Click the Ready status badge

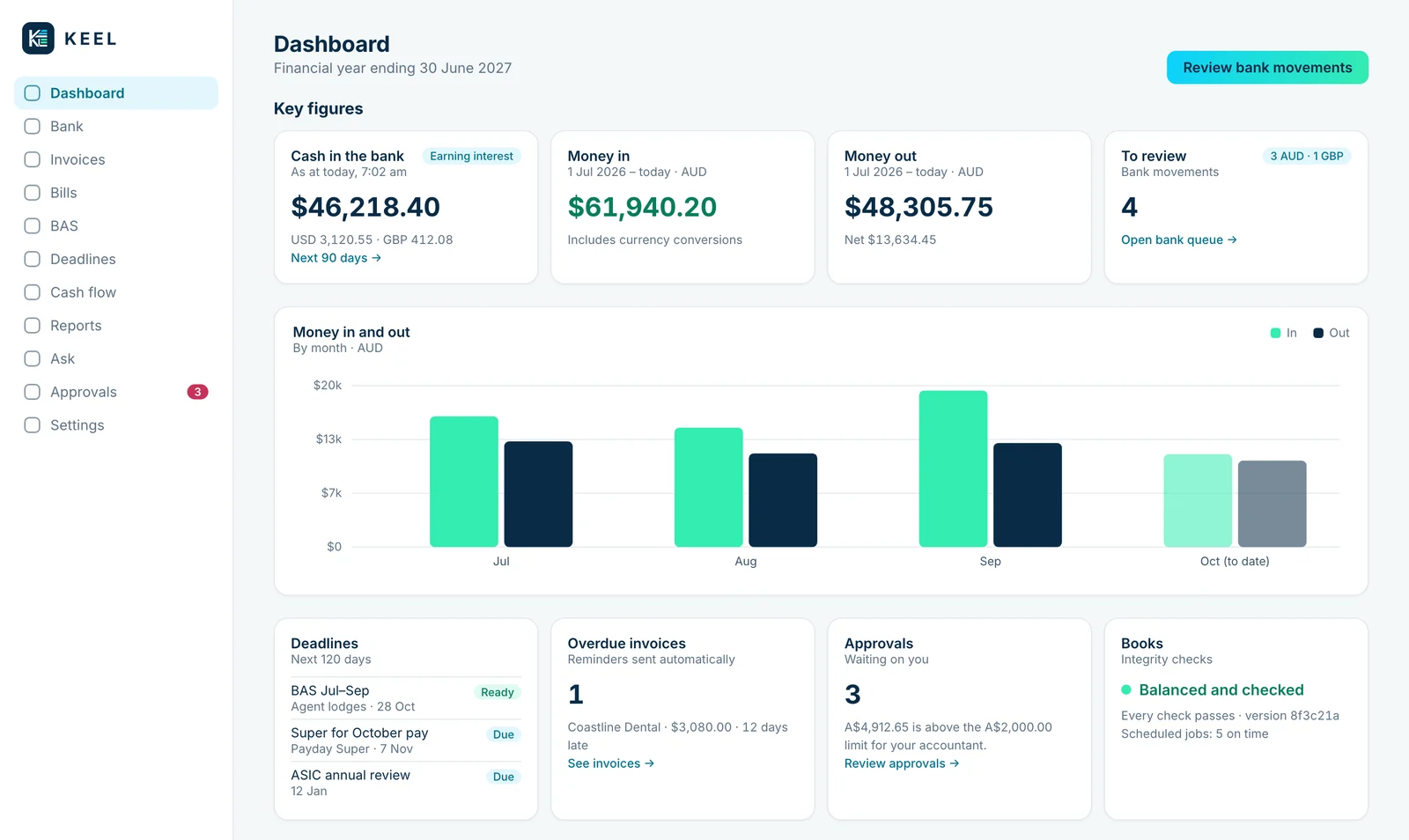click(x=498, y=692)
